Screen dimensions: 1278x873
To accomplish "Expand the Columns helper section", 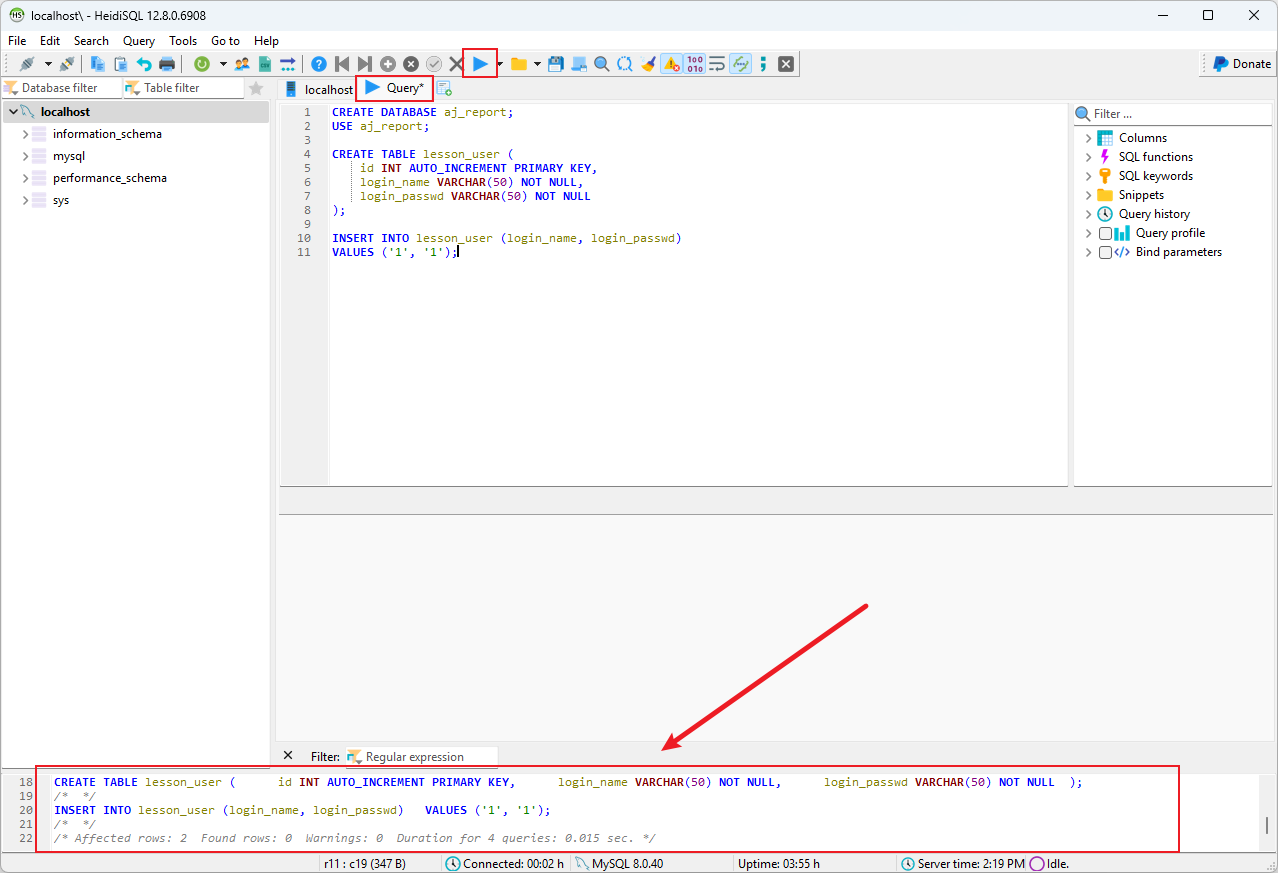I will 1089,138.
